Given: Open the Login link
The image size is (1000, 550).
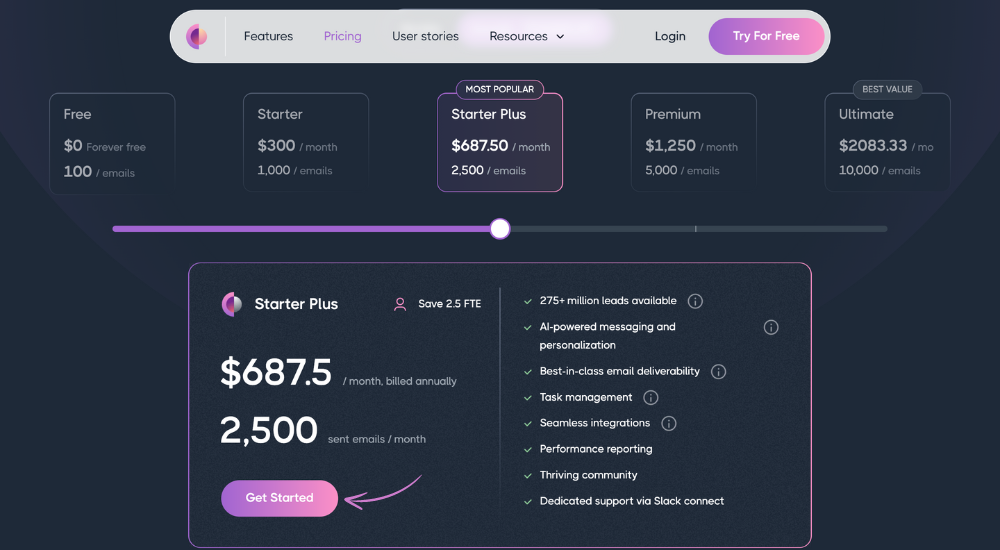Looking at the screenshot, I should (x=670, y=36).
